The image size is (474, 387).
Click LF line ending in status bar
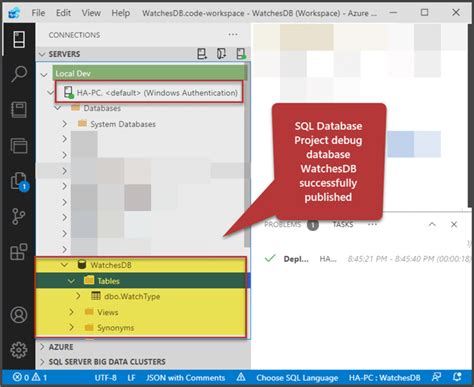(131, 378)
